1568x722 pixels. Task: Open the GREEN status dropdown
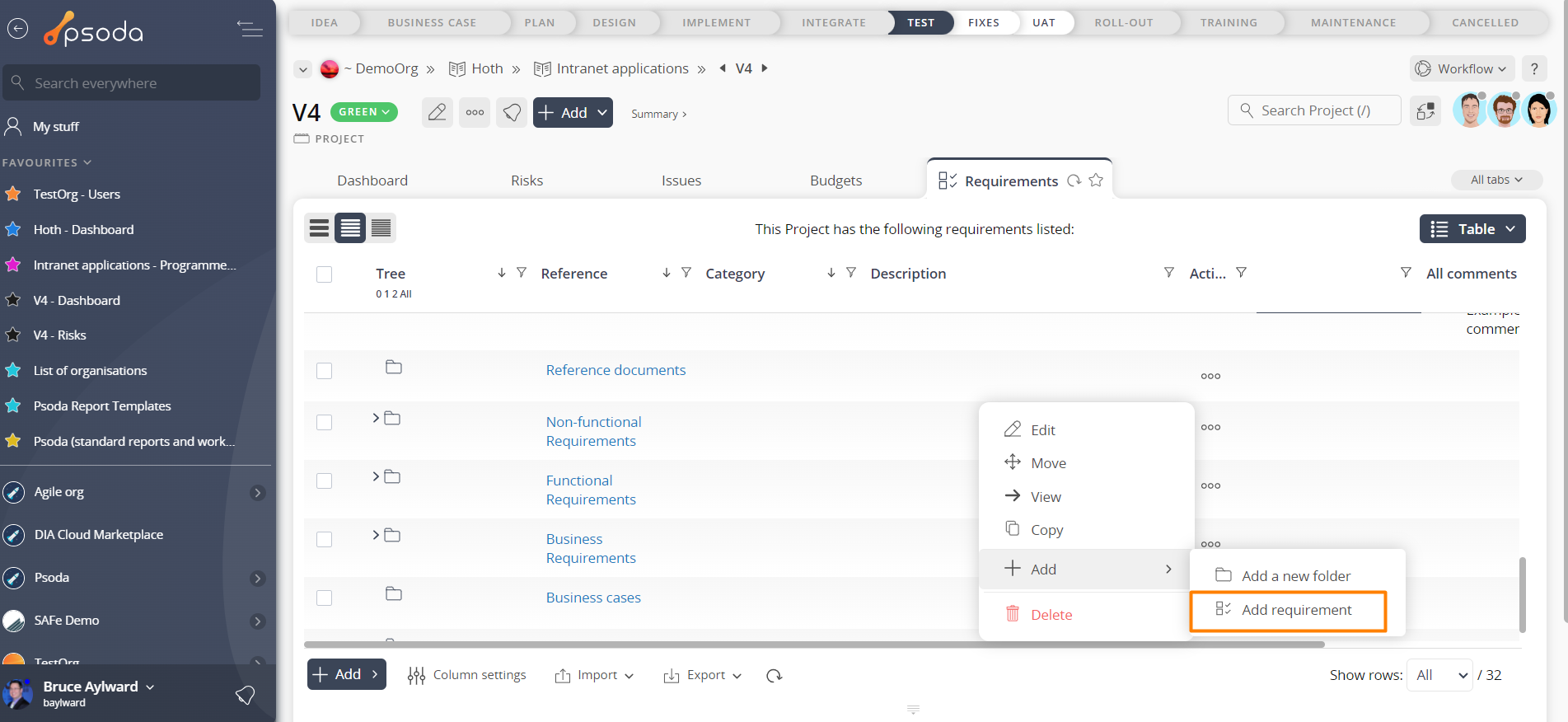coord(363,112)
